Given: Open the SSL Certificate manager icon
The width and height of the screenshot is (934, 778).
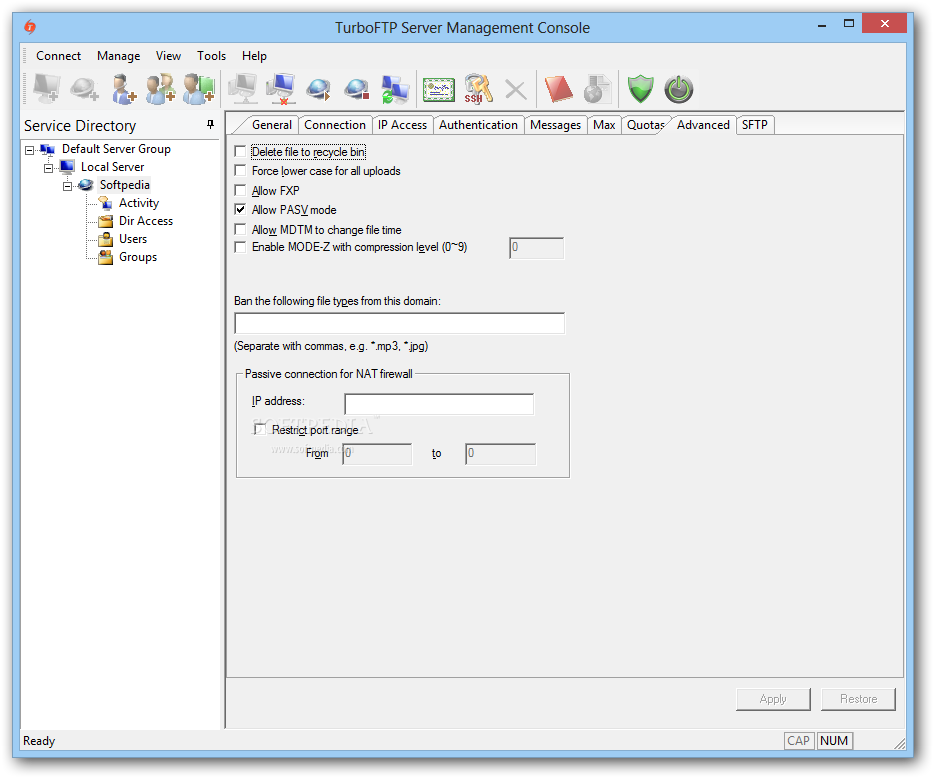Looking at the screenshot, I should tap(439, 89).
